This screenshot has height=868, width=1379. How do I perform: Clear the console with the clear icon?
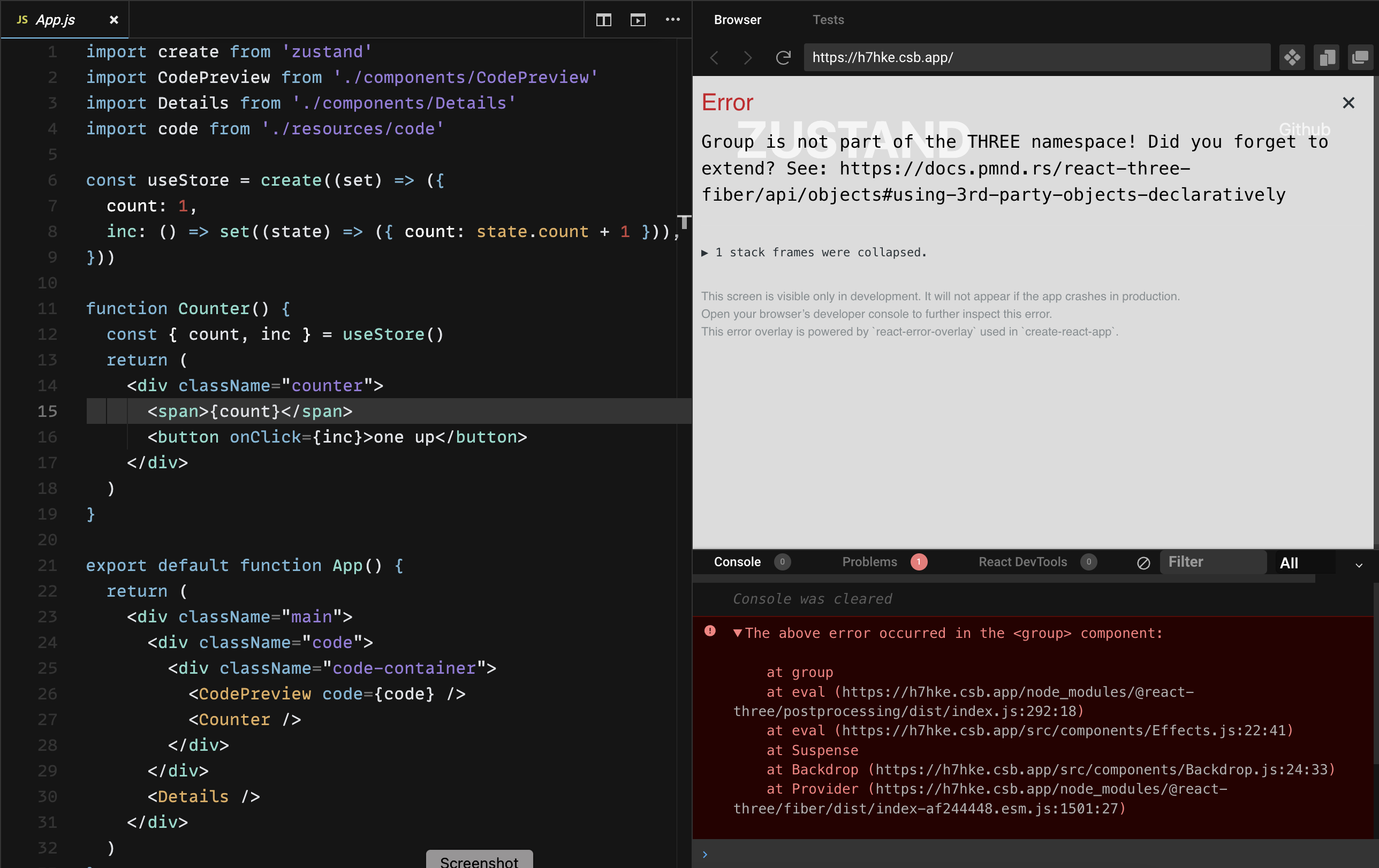point(1143,563)
